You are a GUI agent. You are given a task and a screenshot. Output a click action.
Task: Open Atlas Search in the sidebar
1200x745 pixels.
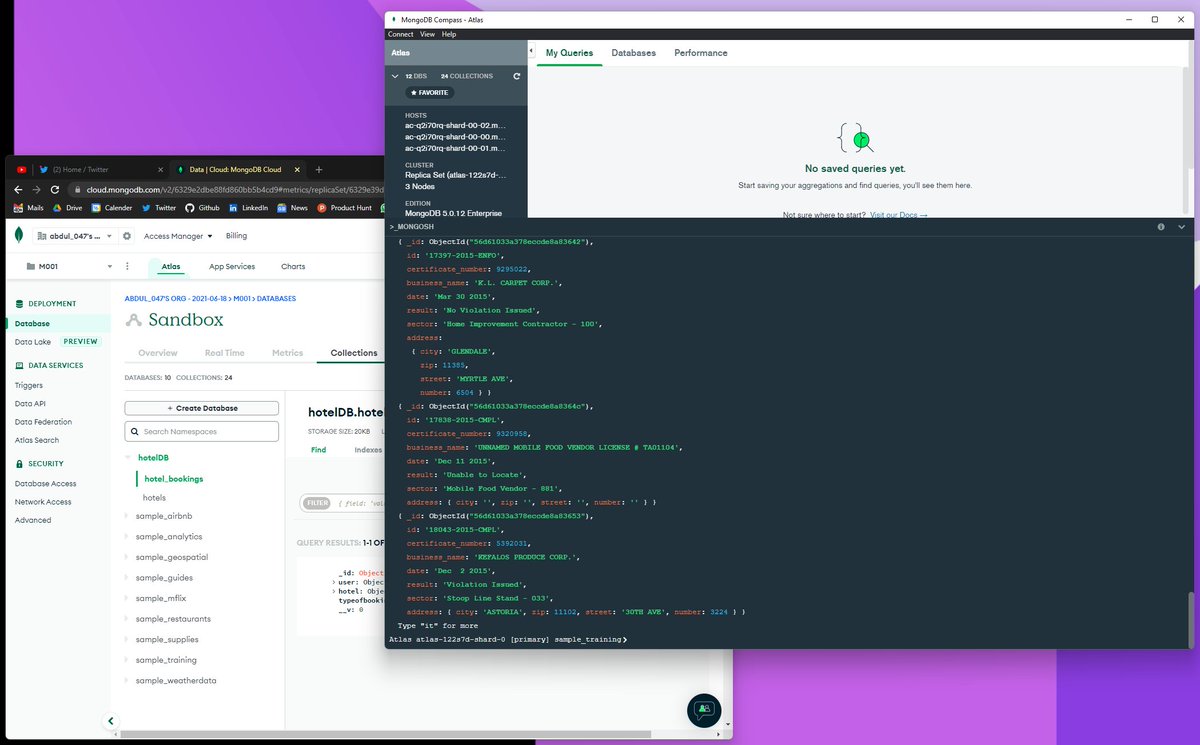[x=37, y=440]
